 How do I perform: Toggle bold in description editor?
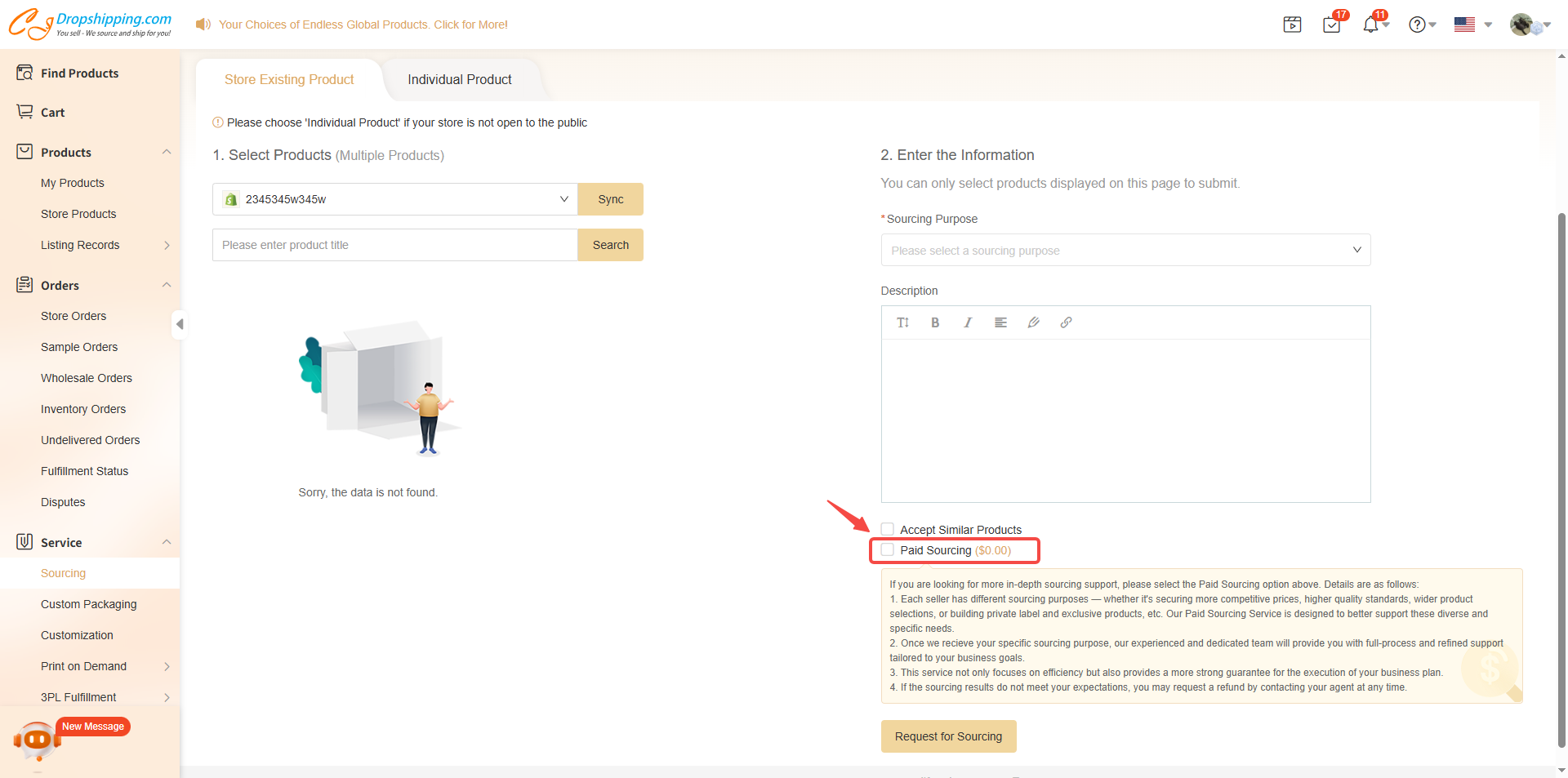click(x=935, y=322)
